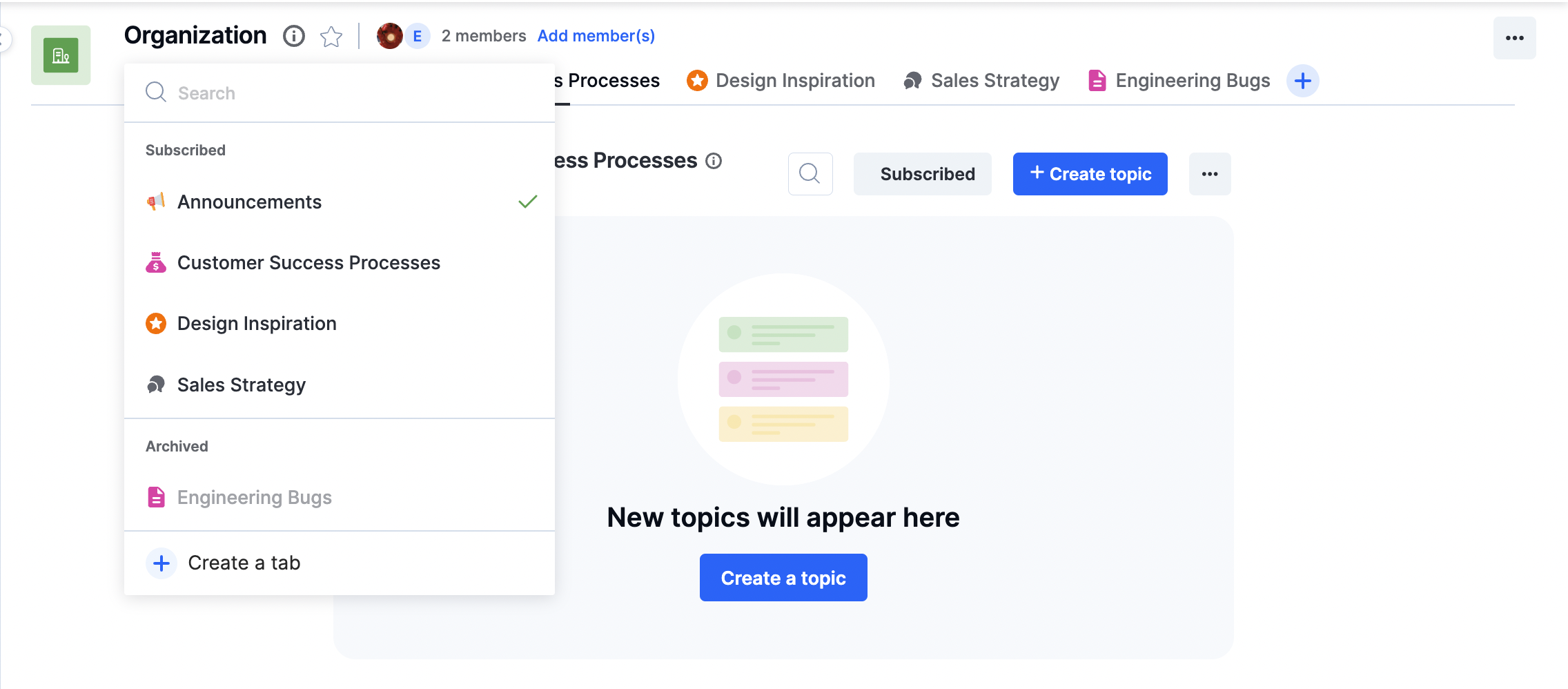Switch to the Engineering Bugs tab
1568x689 pixels.
point(1179,81)
